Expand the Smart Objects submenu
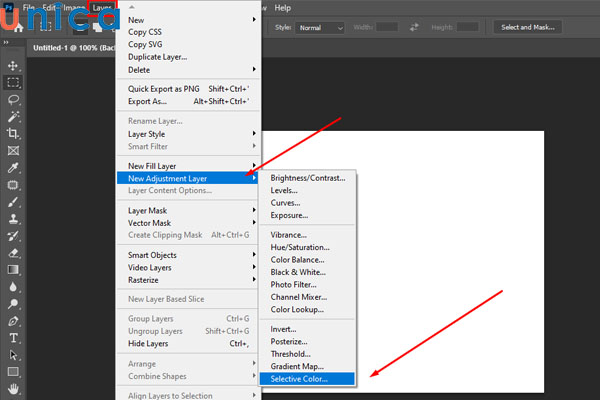This screenshot has width=600, height=400. coord(190,255)
